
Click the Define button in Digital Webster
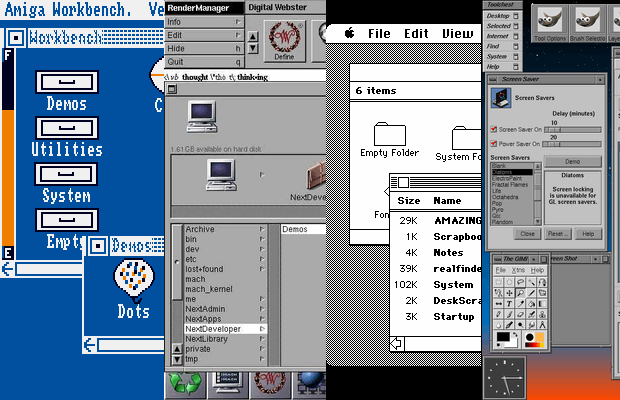click(284, 42)
